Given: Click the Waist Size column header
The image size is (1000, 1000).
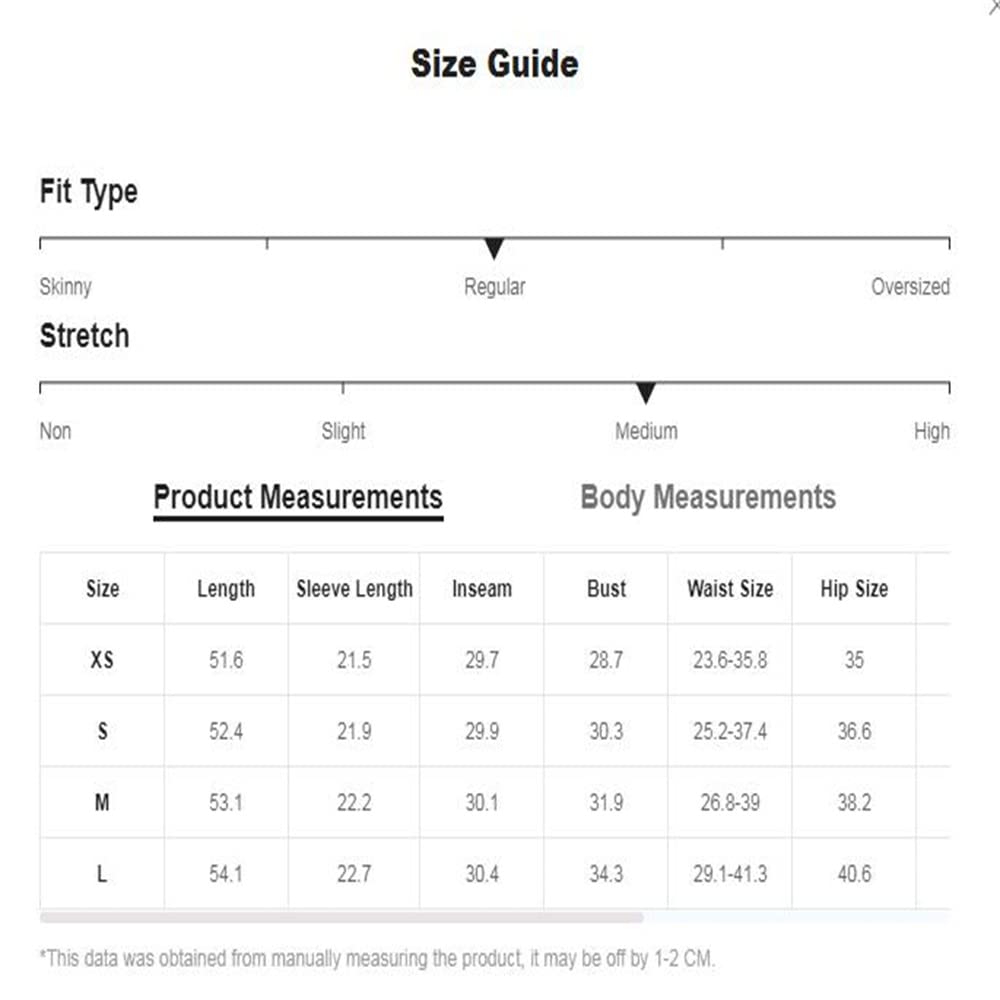Looking at the screenshot, I should coord(730,589).
